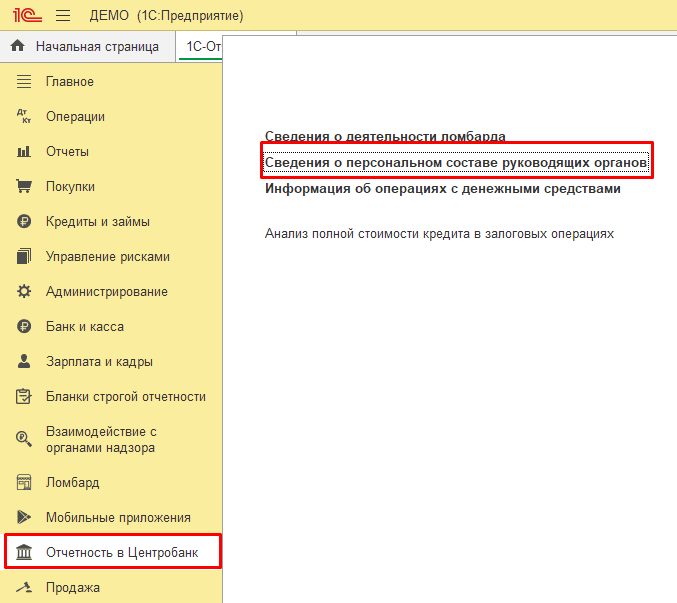The width and height of the screenshot is (677, 603).
Task: Click the Покупки shopping cart icon
Action: [x=25, y=187]
